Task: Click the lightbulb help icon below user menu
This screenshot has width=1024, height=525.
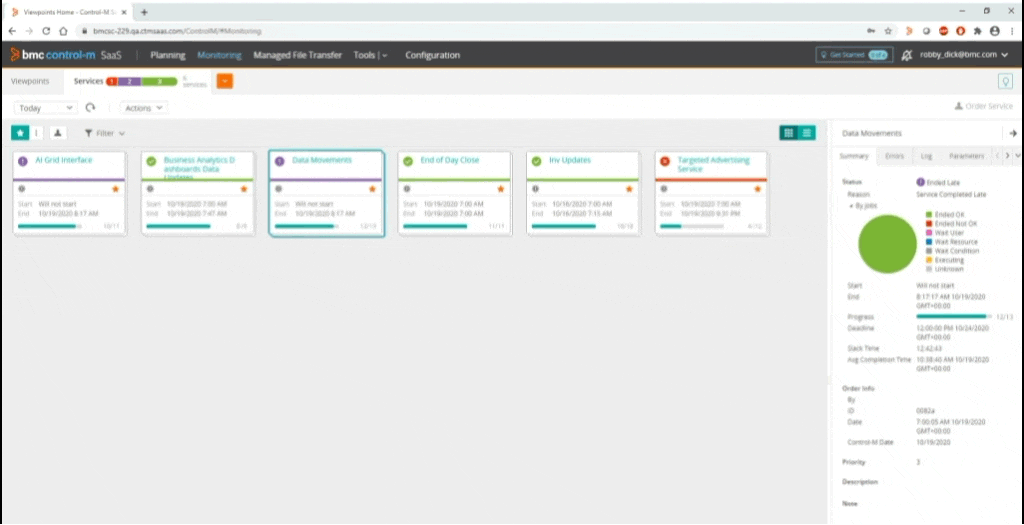Action: (1005, 81)
